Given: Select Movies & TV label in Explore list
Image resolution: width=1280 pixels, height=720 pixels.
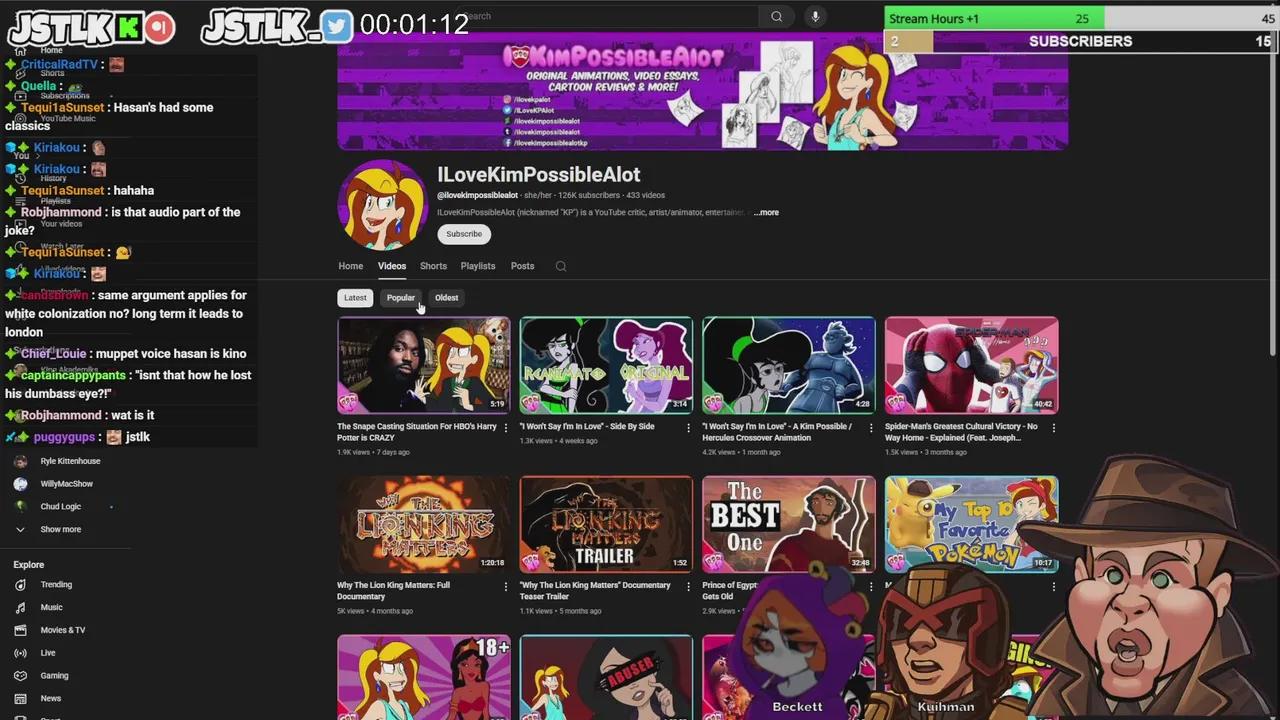Looking at the screenshot, I should point(63,630).
